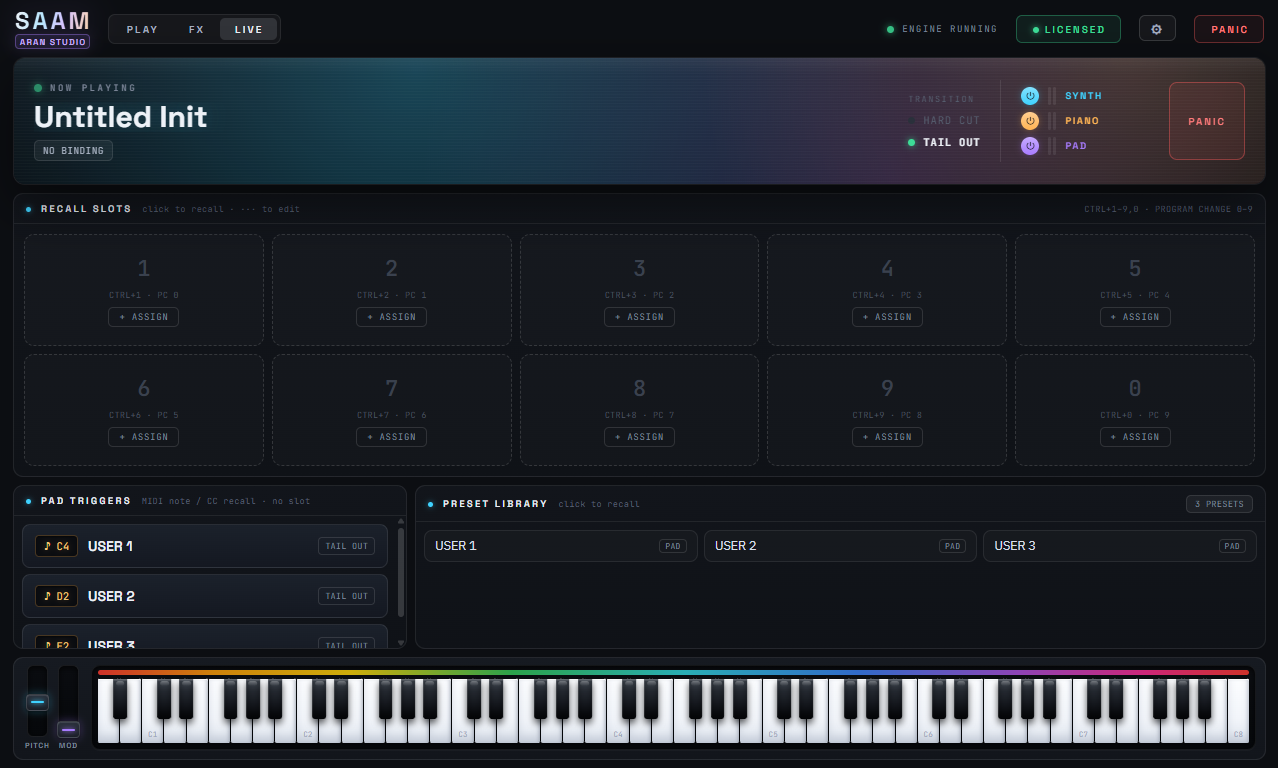The image size is (1278, 768).
Task: Click the 3 PRESETS count badge
Action: [x=1219, y=504]
